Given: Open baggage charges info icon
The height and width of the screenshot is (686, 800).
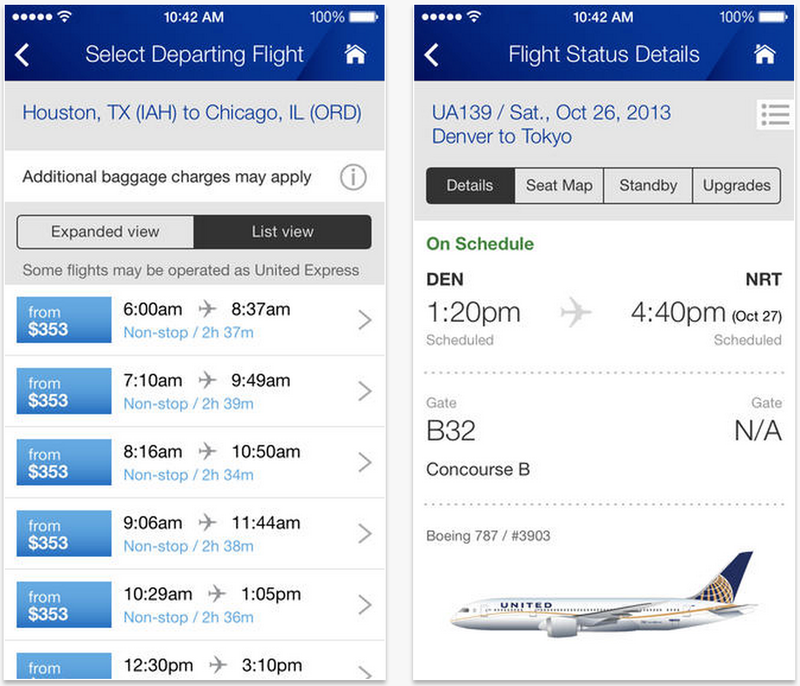Looking at the screenshot, I should (x=353, y=177).
